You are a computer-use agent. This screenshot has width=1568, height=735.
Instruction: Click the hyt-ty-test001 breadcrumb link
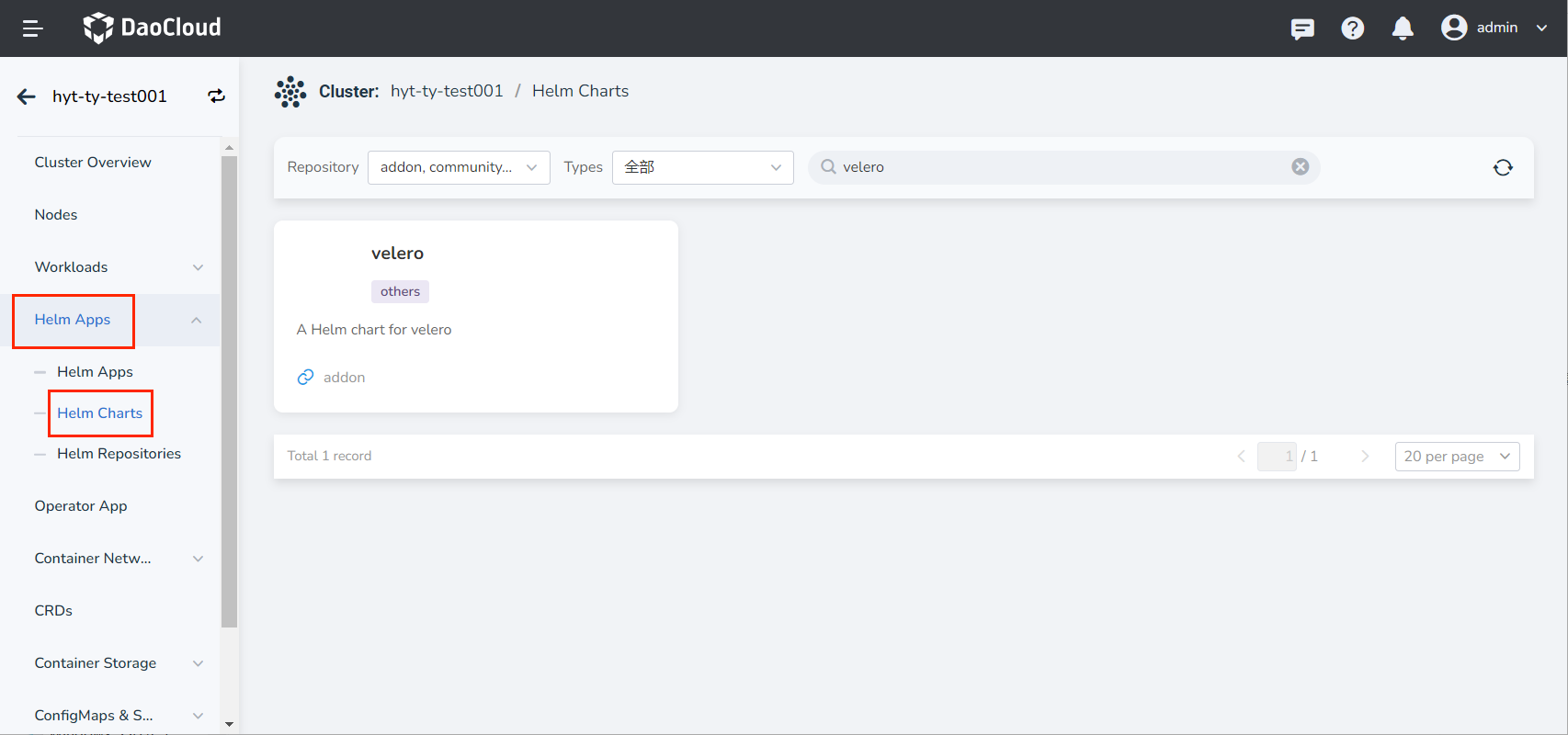coord(447,91)
